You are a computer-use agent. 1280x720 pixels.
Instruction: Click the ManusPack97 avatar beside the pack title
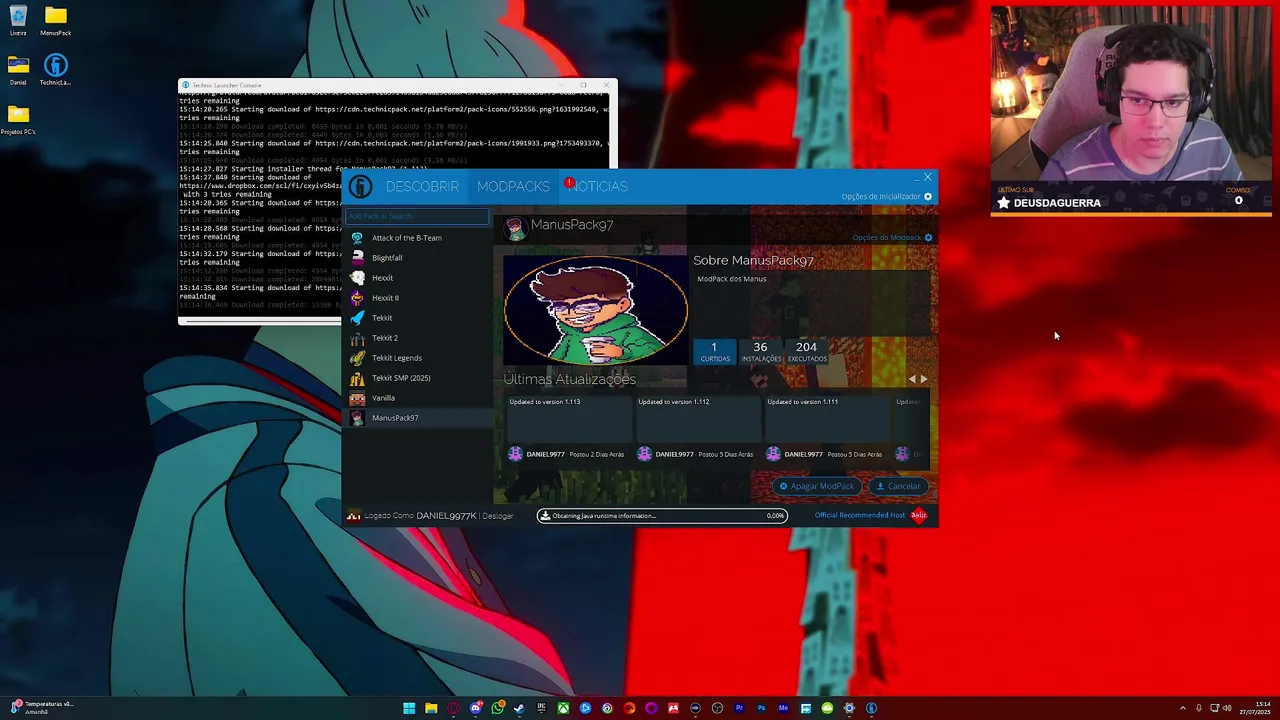tap(515, 229)
